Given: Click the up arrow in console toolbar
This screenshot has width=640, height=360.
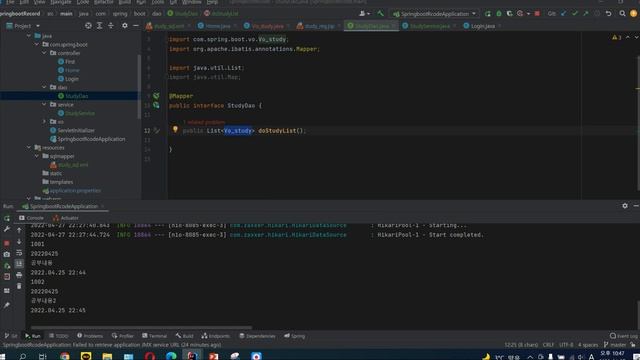Looking at the screenshot, I should pos(19,230).
